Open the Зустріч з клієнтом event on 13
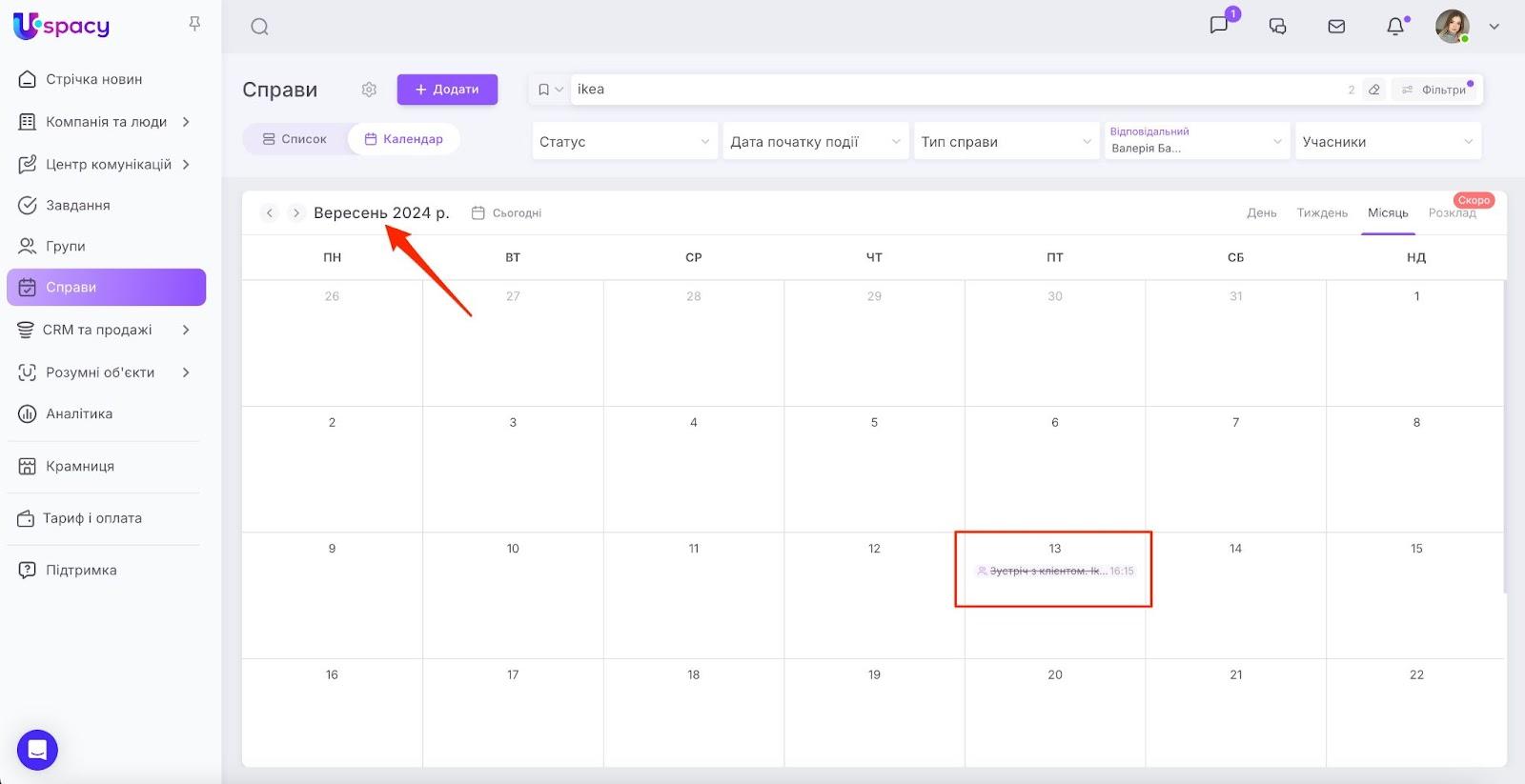The width and height of the screenshot is (1525, 784). click(1055, 572)
